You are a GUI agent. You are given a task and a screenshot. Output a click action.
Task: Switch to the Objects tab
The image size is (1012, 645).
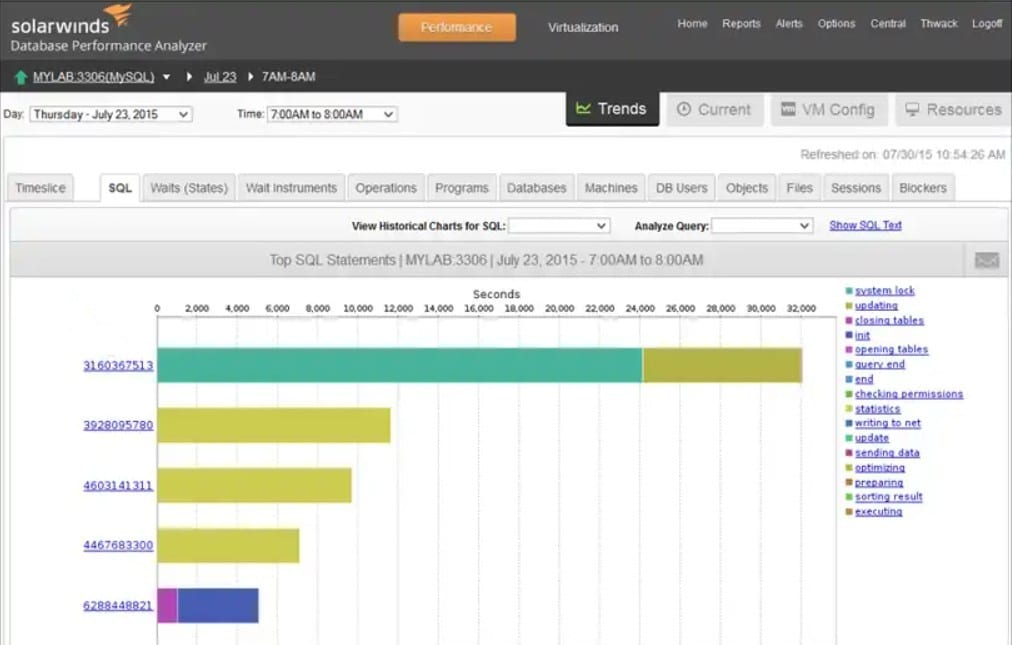[x=747, y=188]
